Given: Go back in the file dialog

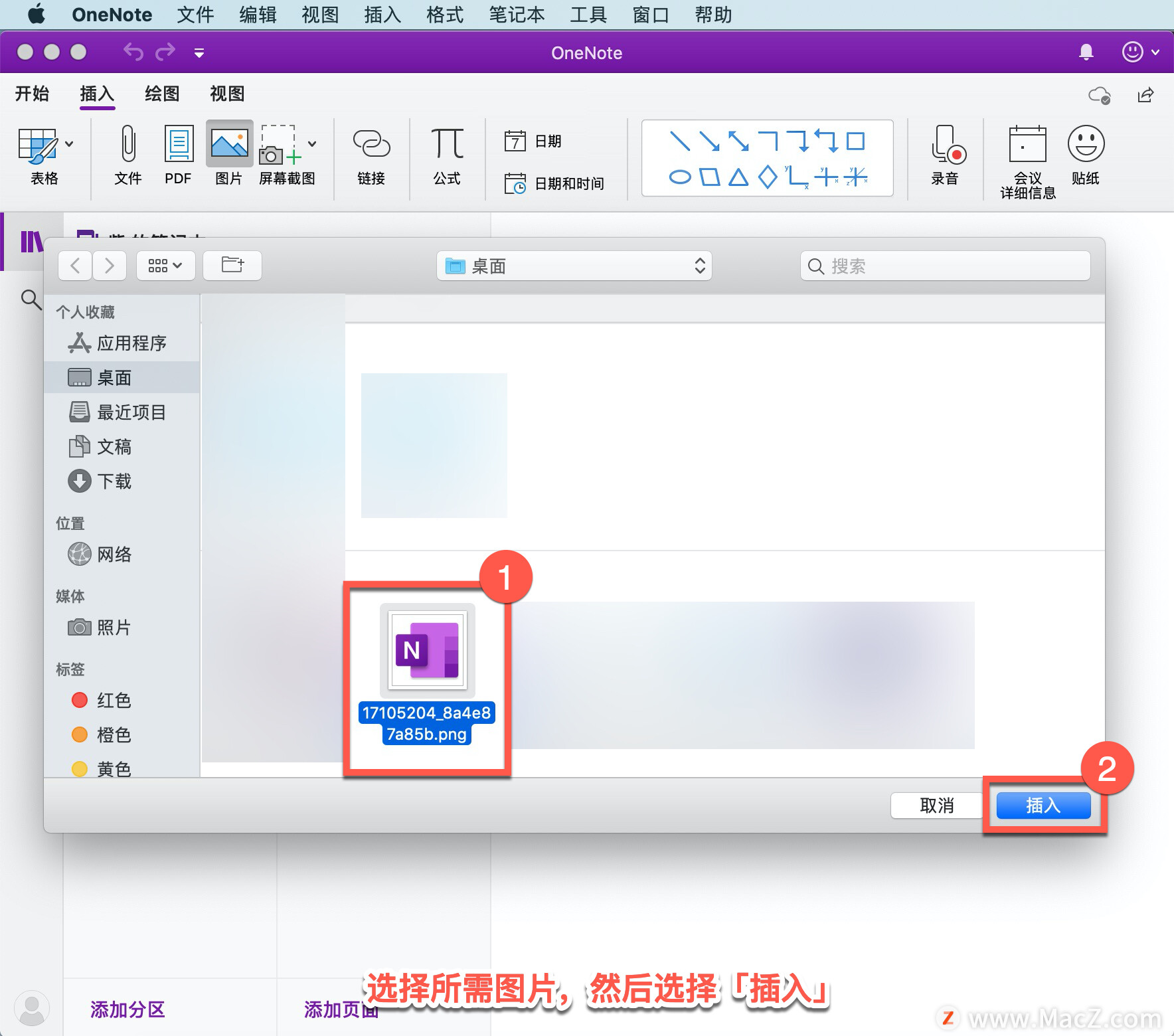Looking at the screenshot, I should pyautogui.click(x=75, y=266).
